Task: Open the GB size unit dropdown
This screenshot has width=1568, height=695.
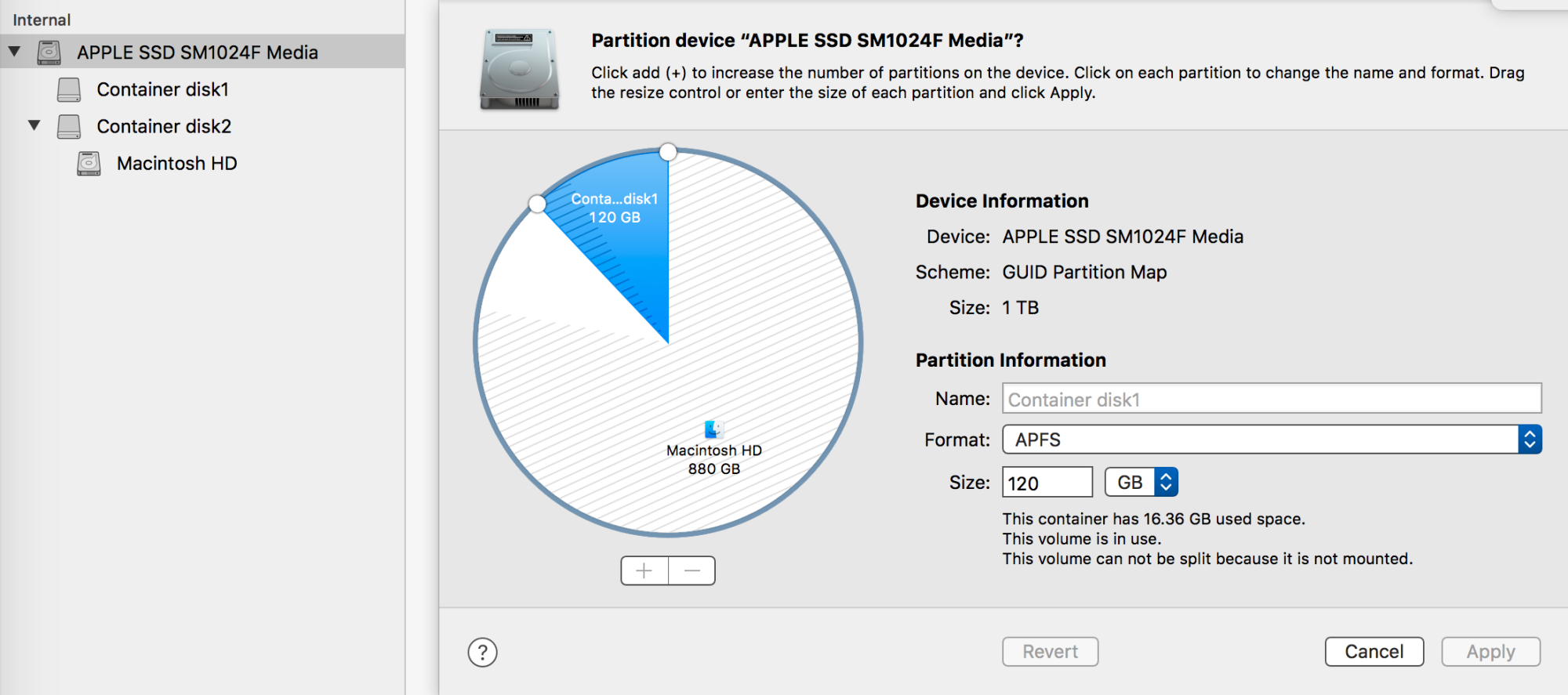Action: click(1142, 482)
